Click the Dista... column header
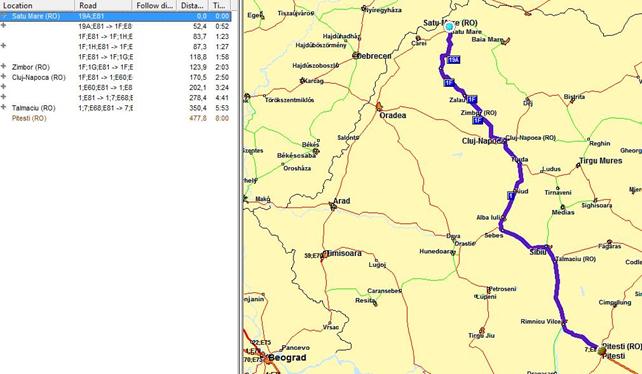Screen dimensions: 642x374 click(192, 5)
